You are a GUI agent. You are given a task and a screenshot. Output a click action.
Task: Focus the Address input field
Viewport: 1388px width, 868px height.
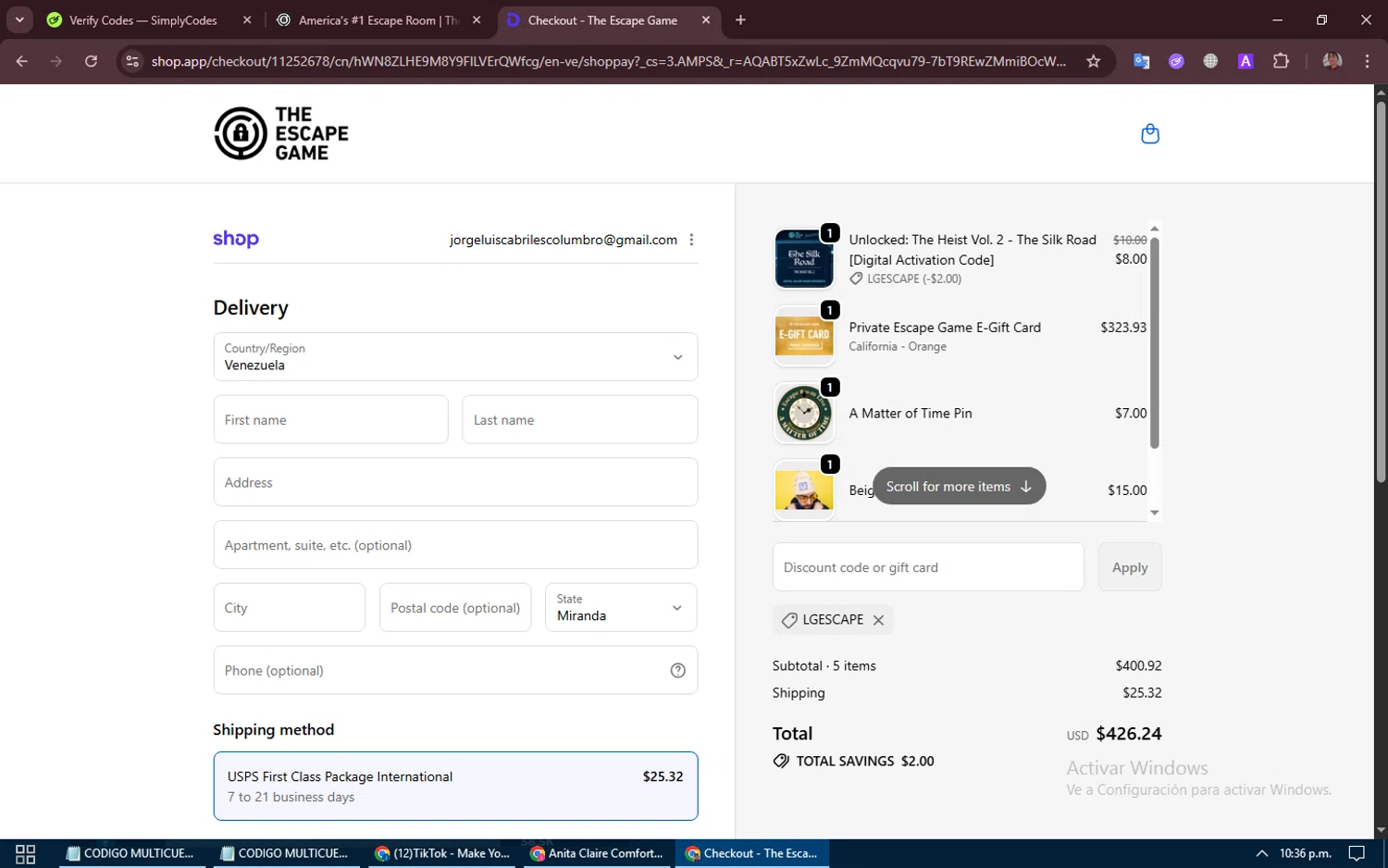(455, 482)
